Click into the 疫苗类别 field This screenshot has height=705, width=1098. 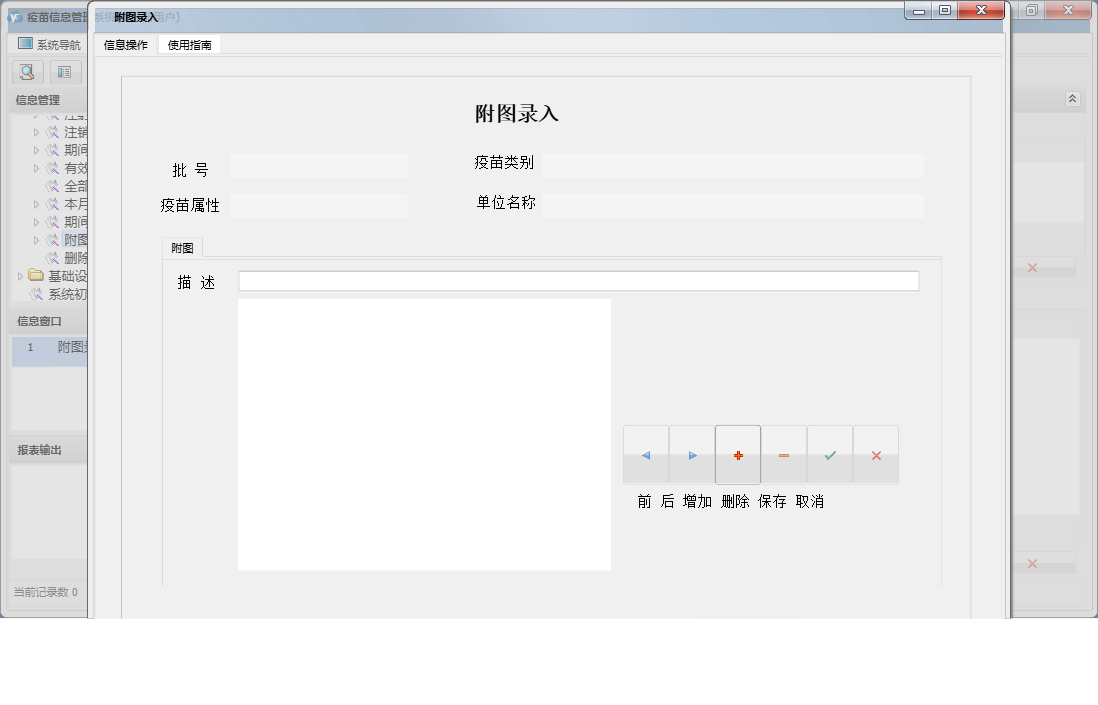[x=732, y=166]
